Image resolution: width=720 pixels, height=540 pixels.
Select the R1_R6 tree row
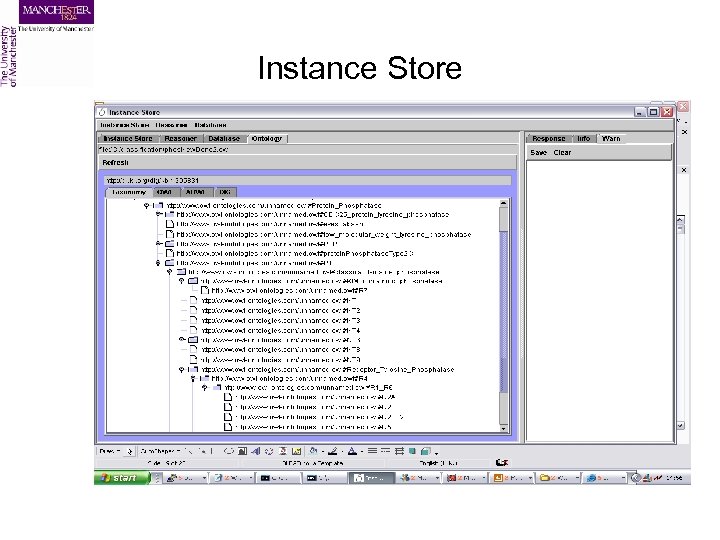(309, 388)
